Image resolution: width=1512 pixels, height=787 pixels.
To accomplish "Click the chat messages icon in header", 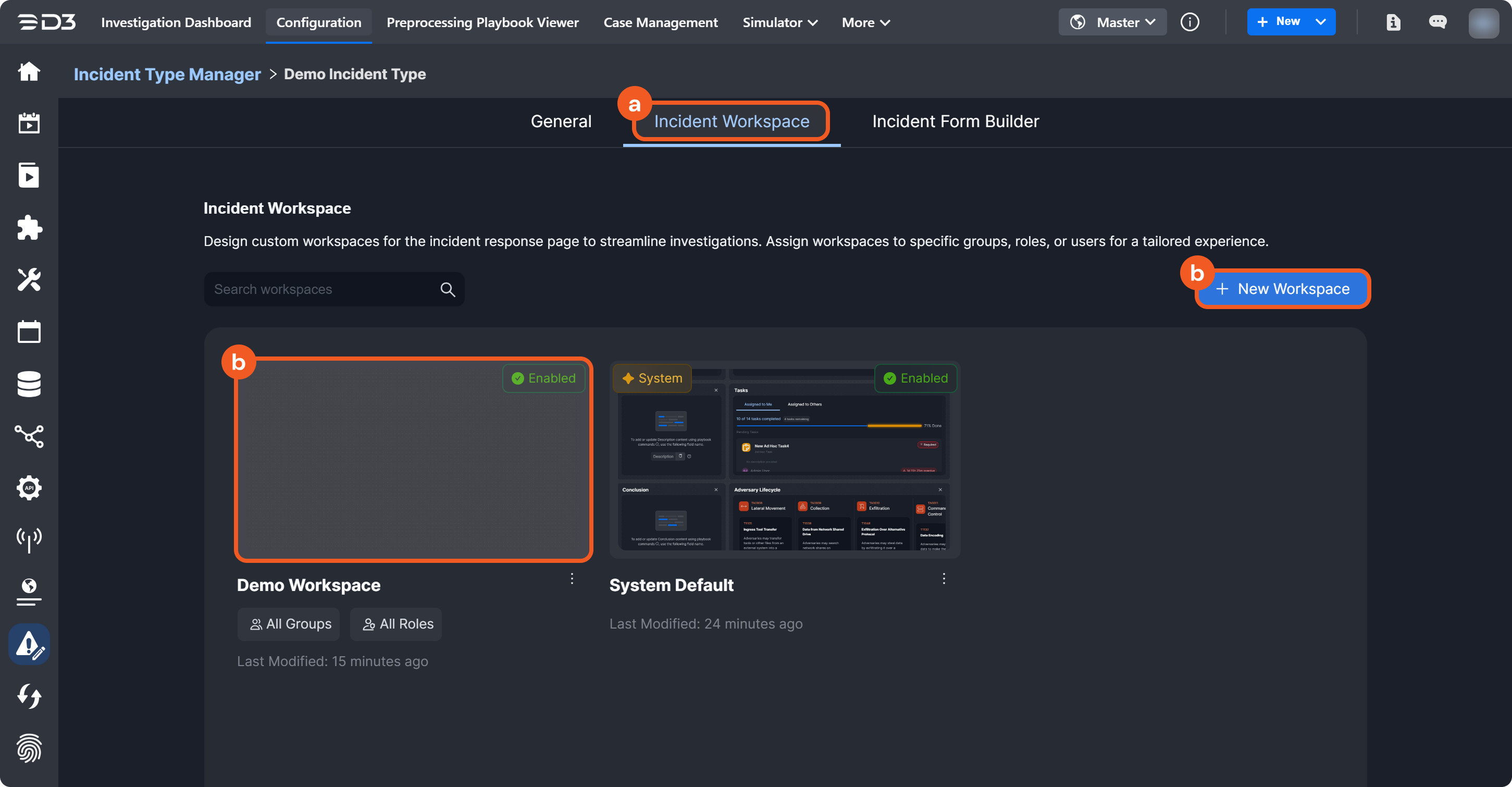I will 1437,22.
